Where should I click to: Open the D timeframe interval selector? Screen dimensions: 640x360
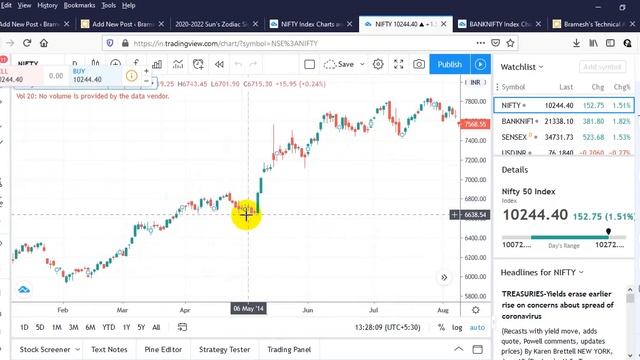74,63
